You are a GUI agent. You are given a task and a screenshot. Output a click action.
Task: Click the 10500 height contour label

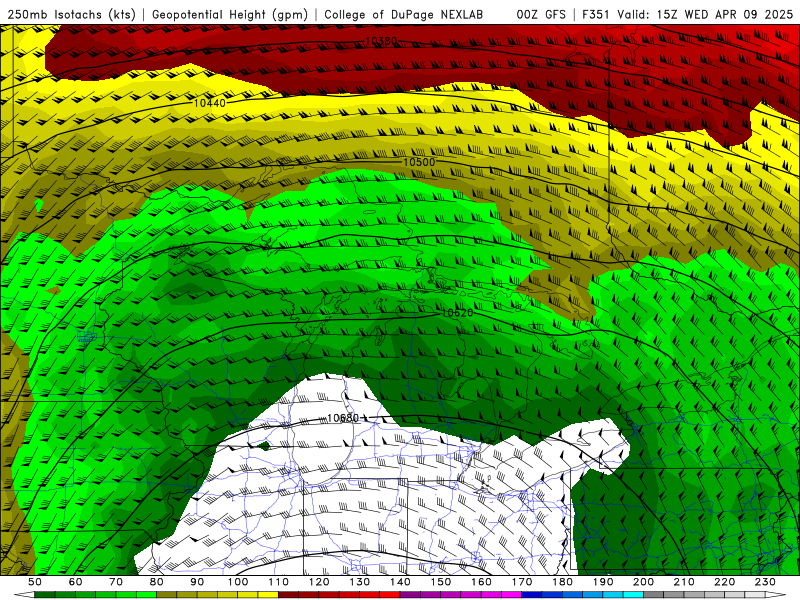[x=419, y=162]
